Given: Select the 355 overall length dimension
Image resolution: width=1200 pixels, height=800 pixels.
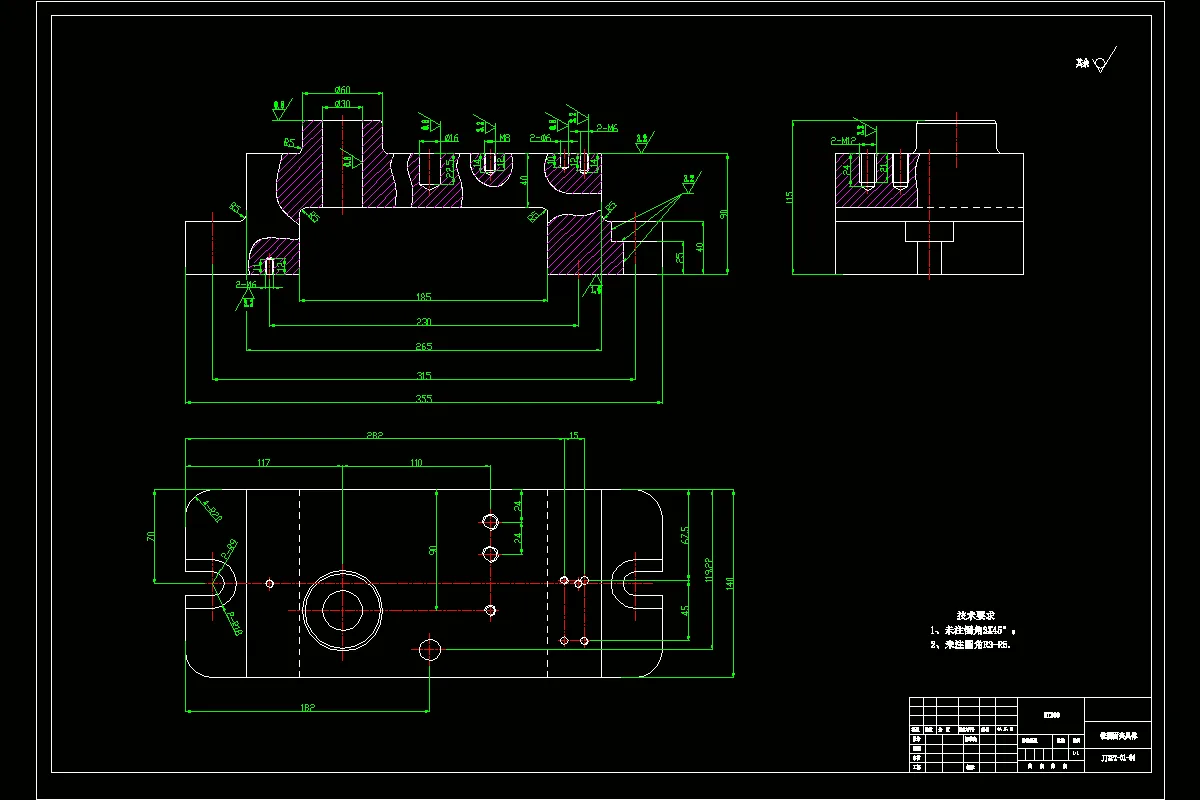Looking at the screenshot, I should (424, 399).
